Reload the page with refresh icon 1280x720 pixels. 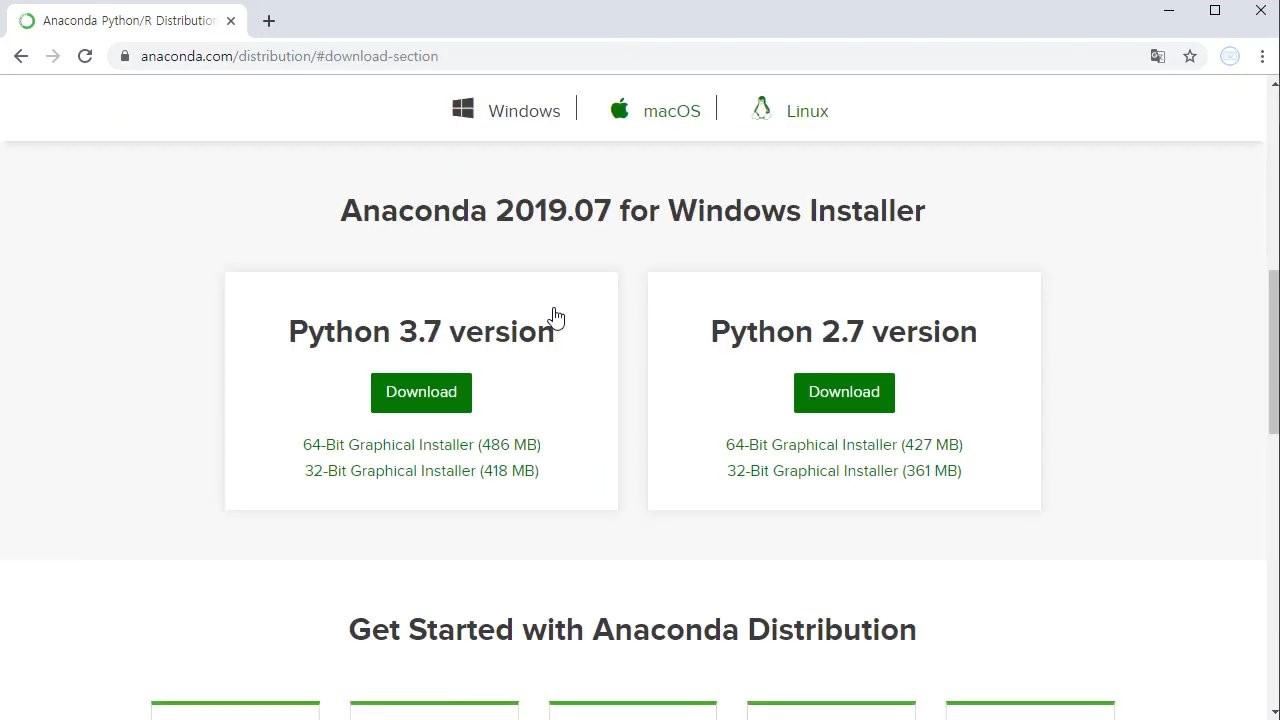(85, 56)
